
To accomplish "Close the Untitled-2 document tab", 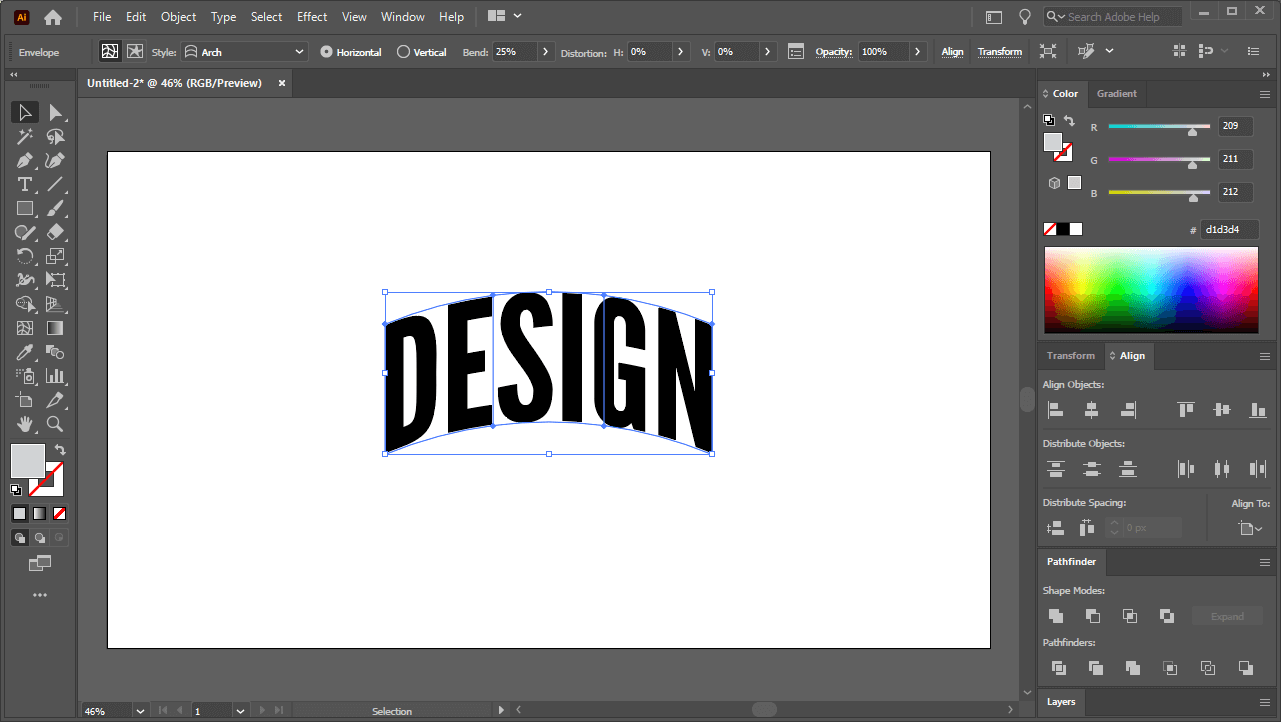I will point(282,83).
